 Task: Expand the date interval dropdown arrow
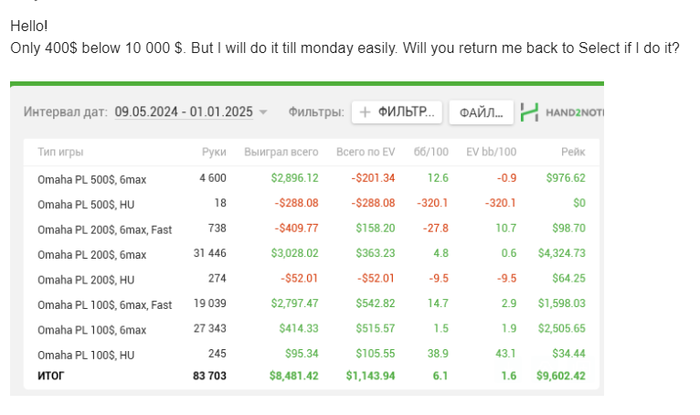[x=263, y=112]
